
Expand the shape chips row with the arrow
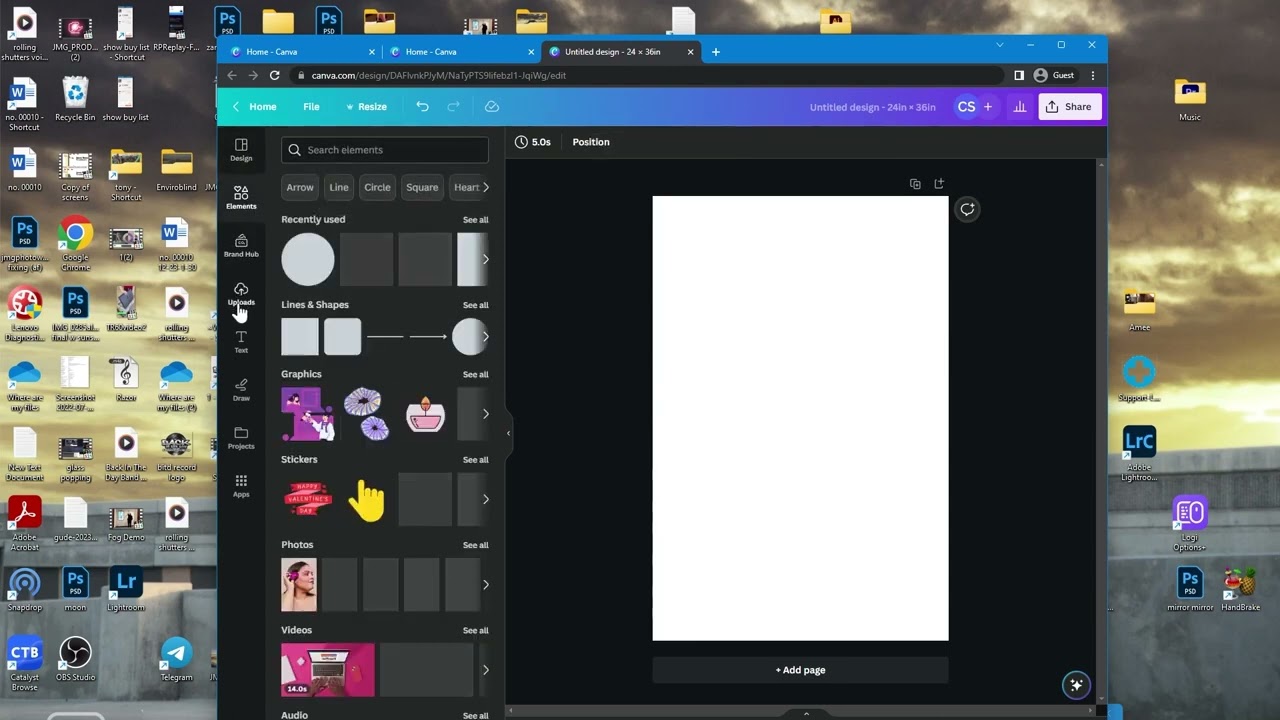[x=486, y=187]
